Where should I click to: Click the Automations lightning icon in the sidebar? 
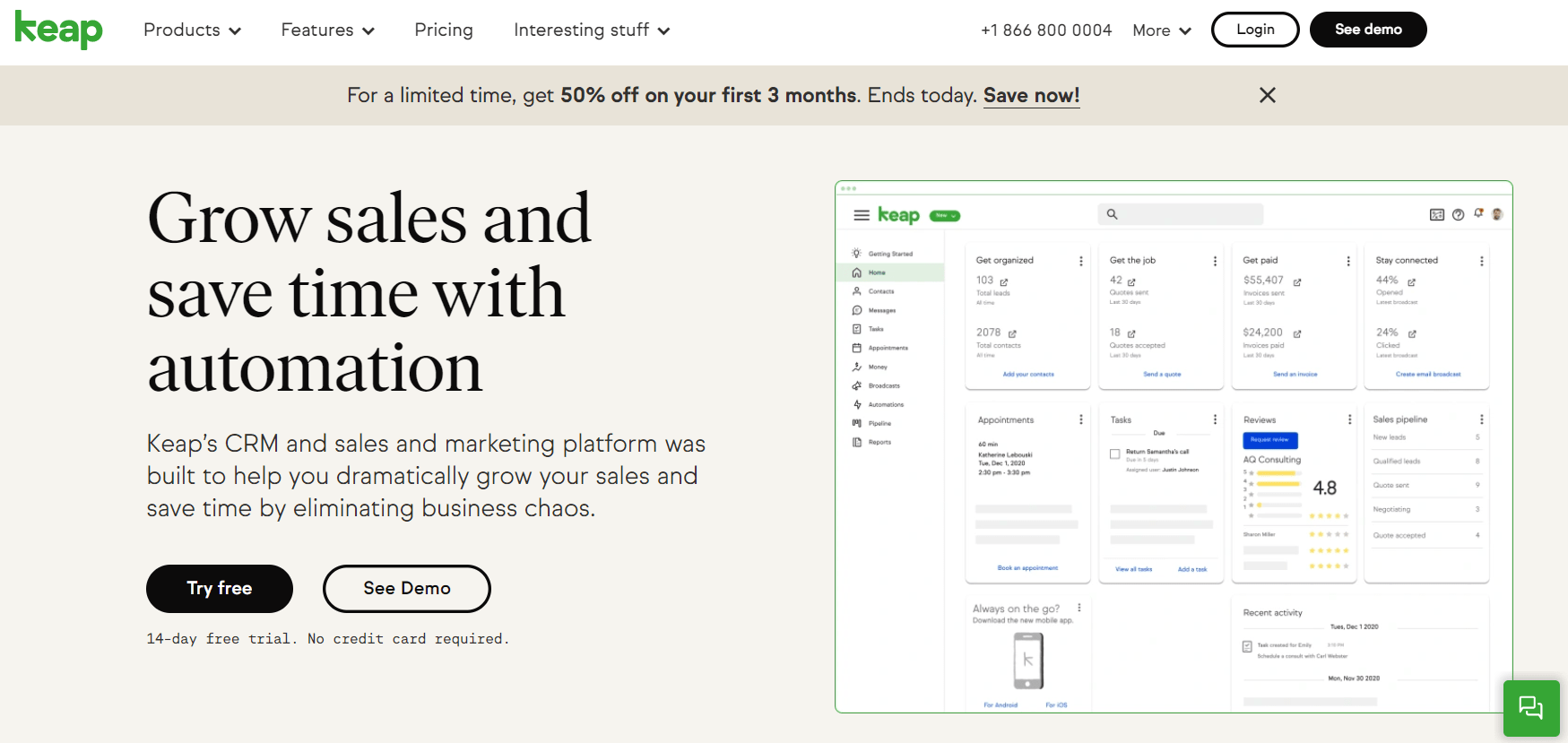[856, 404]
